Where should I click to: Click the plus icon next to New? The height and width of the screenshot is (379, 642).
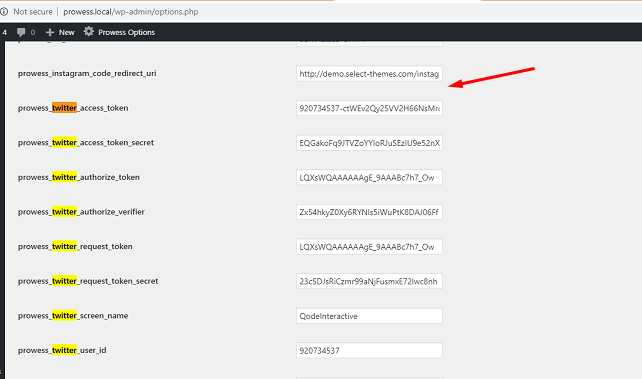click(x=50, y=32)
